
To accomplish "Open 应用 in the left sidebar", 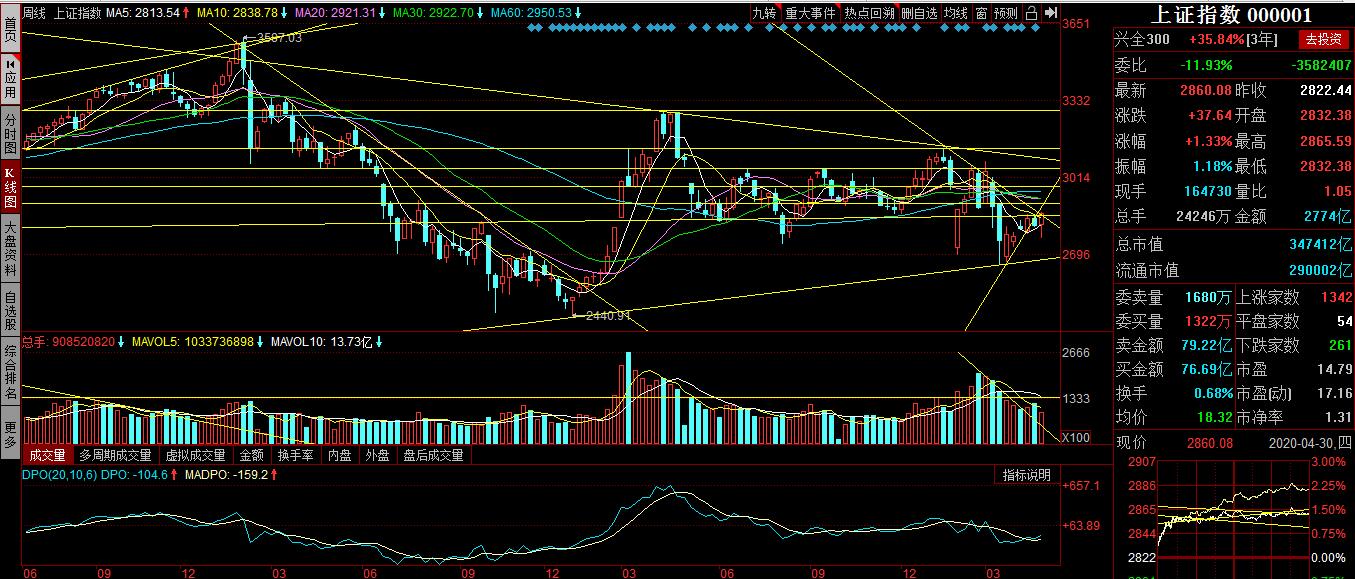I will [10, 77].
